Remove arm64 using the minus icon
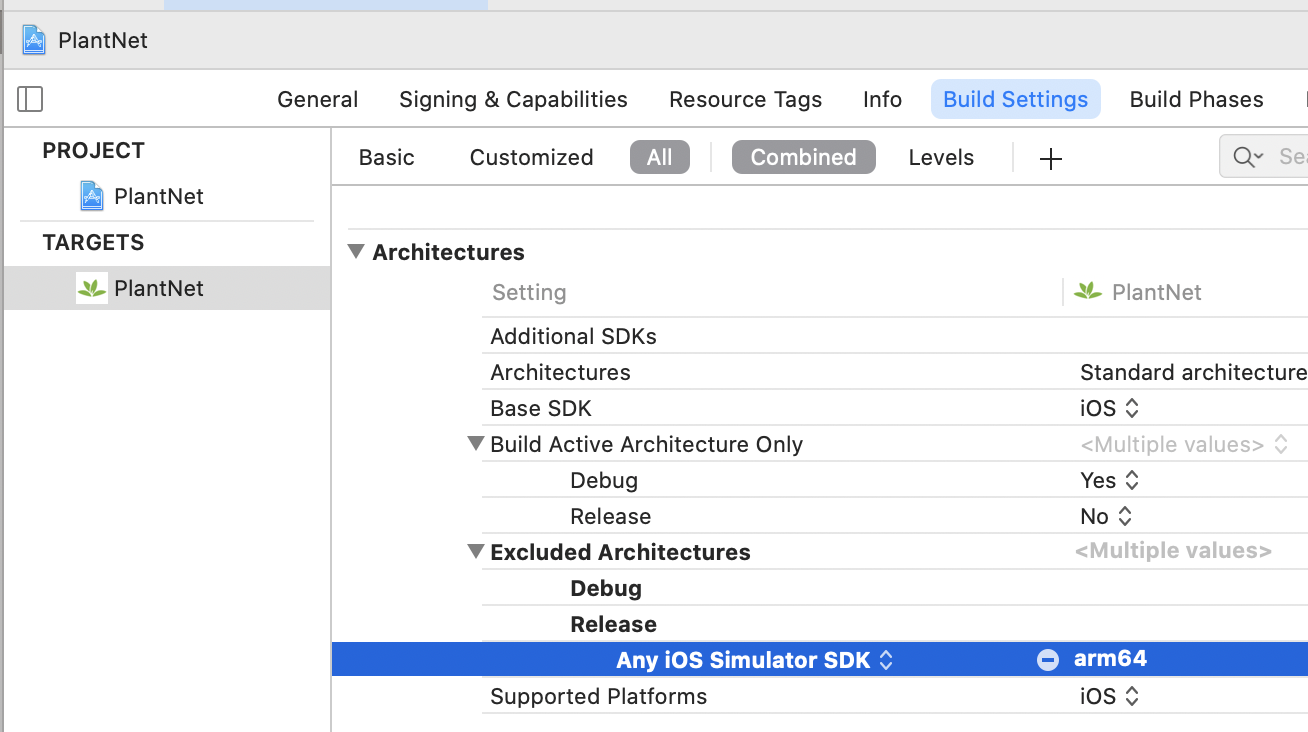The image size is (1308, 732). point(1047,659)
